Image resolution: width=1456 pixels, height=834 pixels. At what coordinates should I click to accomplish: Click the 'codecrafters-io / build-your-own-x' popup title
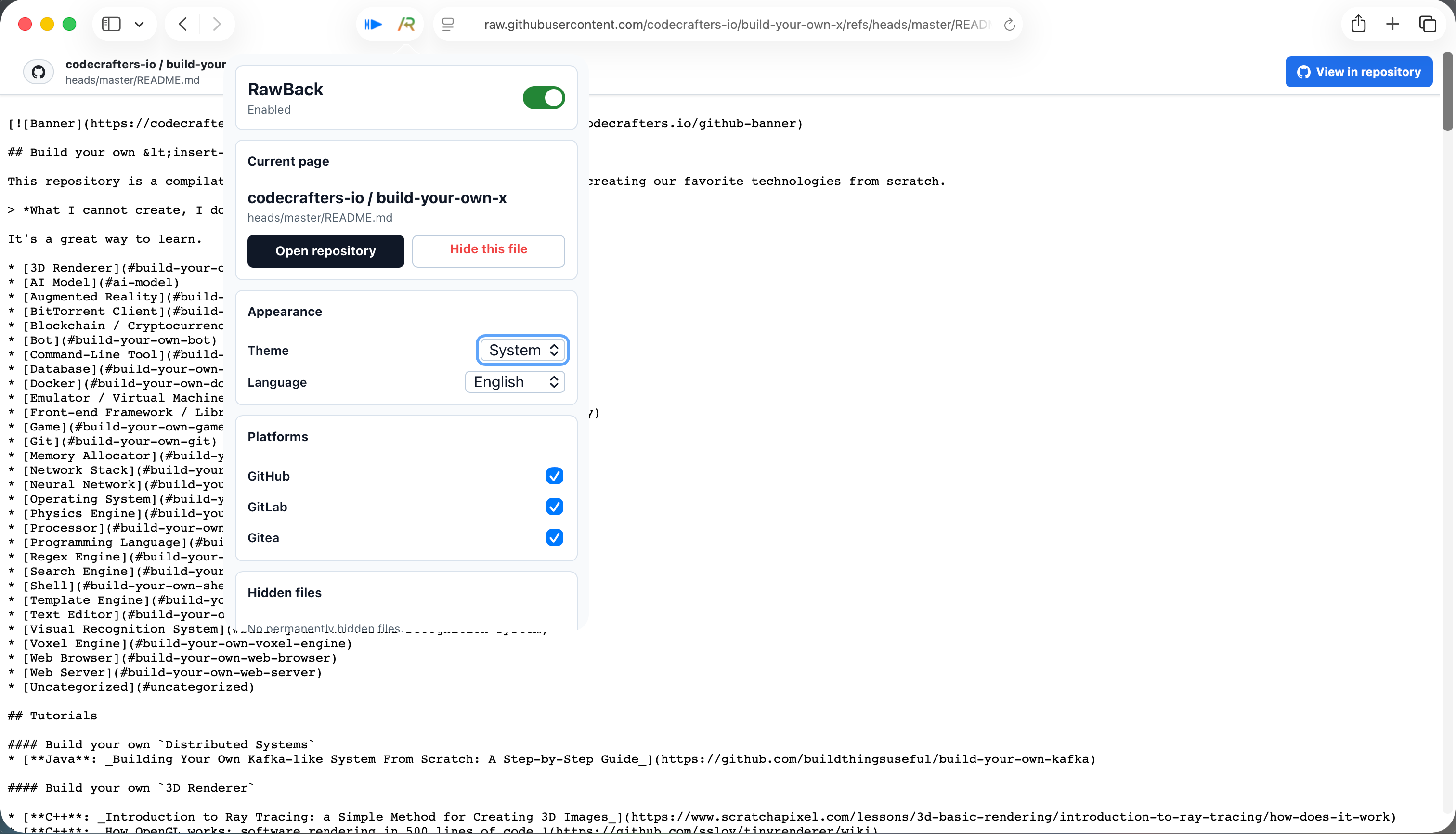[377, 197]
